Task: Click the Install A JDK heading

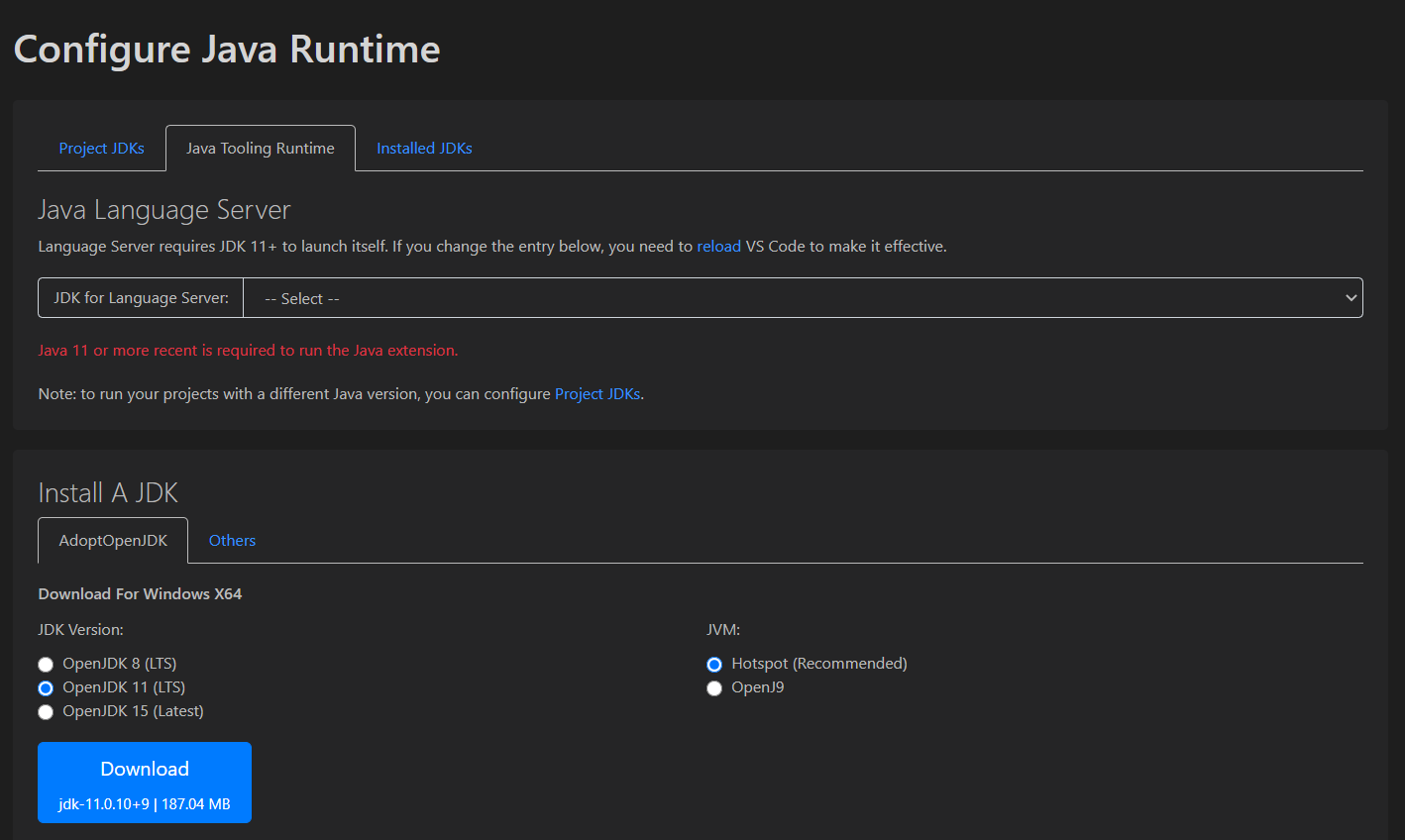Action: (108, 493)
